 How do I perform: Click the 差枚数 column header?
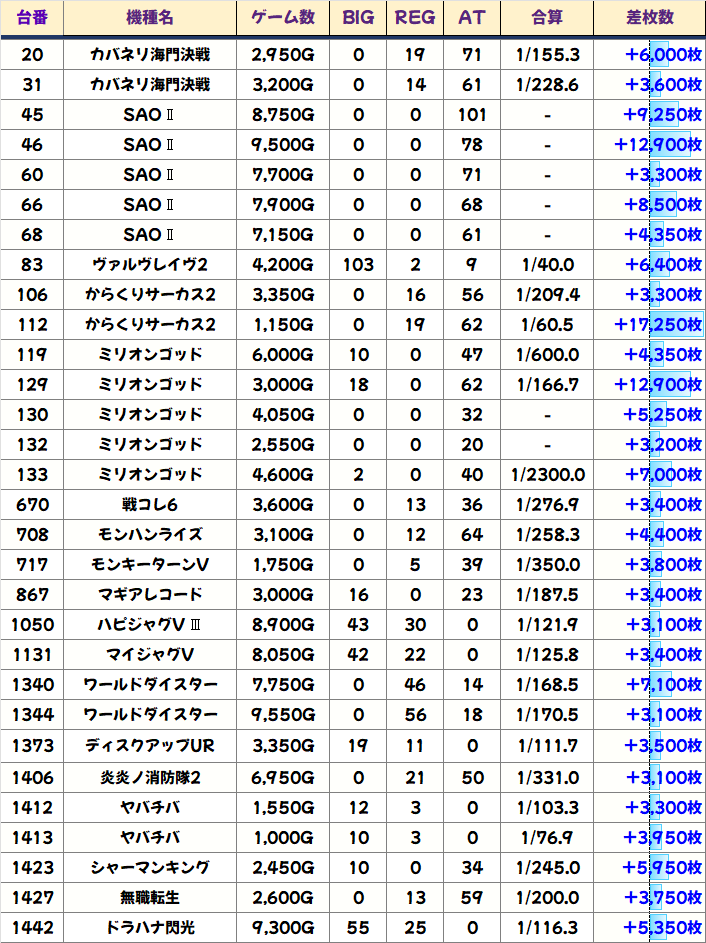(x=649, y=18)
